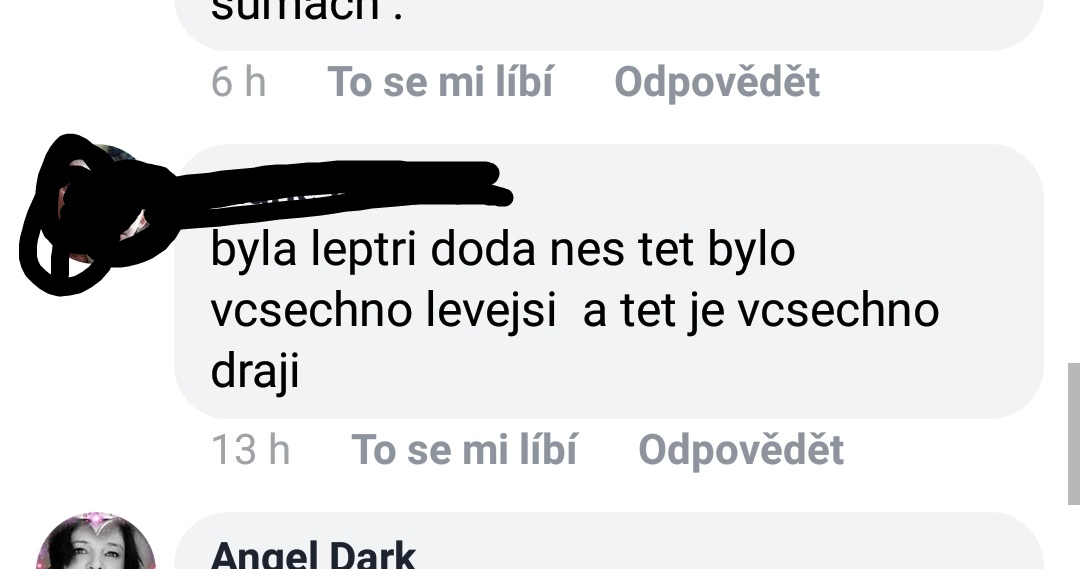Click the page scrollbar thumb
This screenshot has width=1080, height=569.
point(1074,434)
